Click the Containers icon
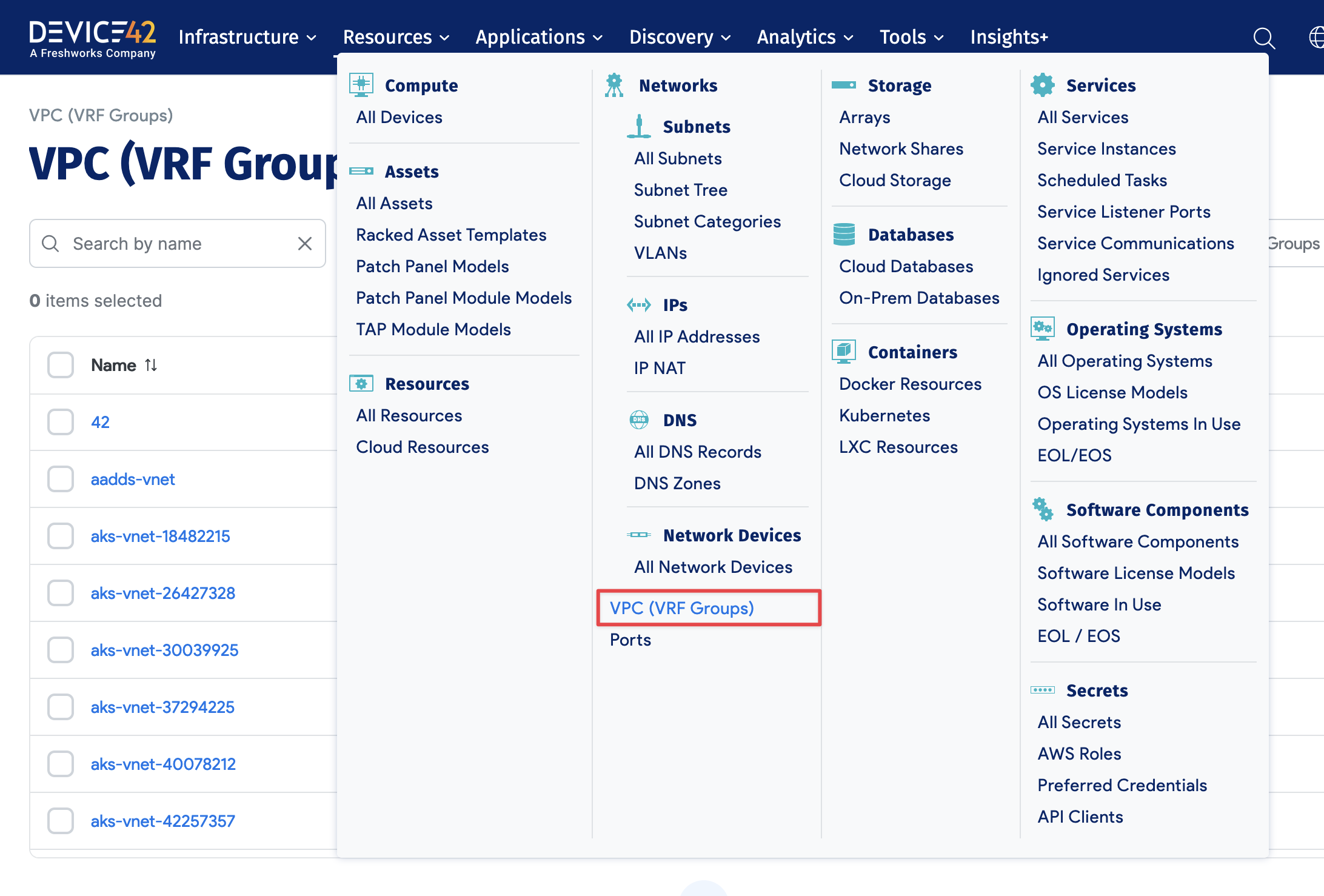Screen dimensions: 1324x896 (844, 352)
